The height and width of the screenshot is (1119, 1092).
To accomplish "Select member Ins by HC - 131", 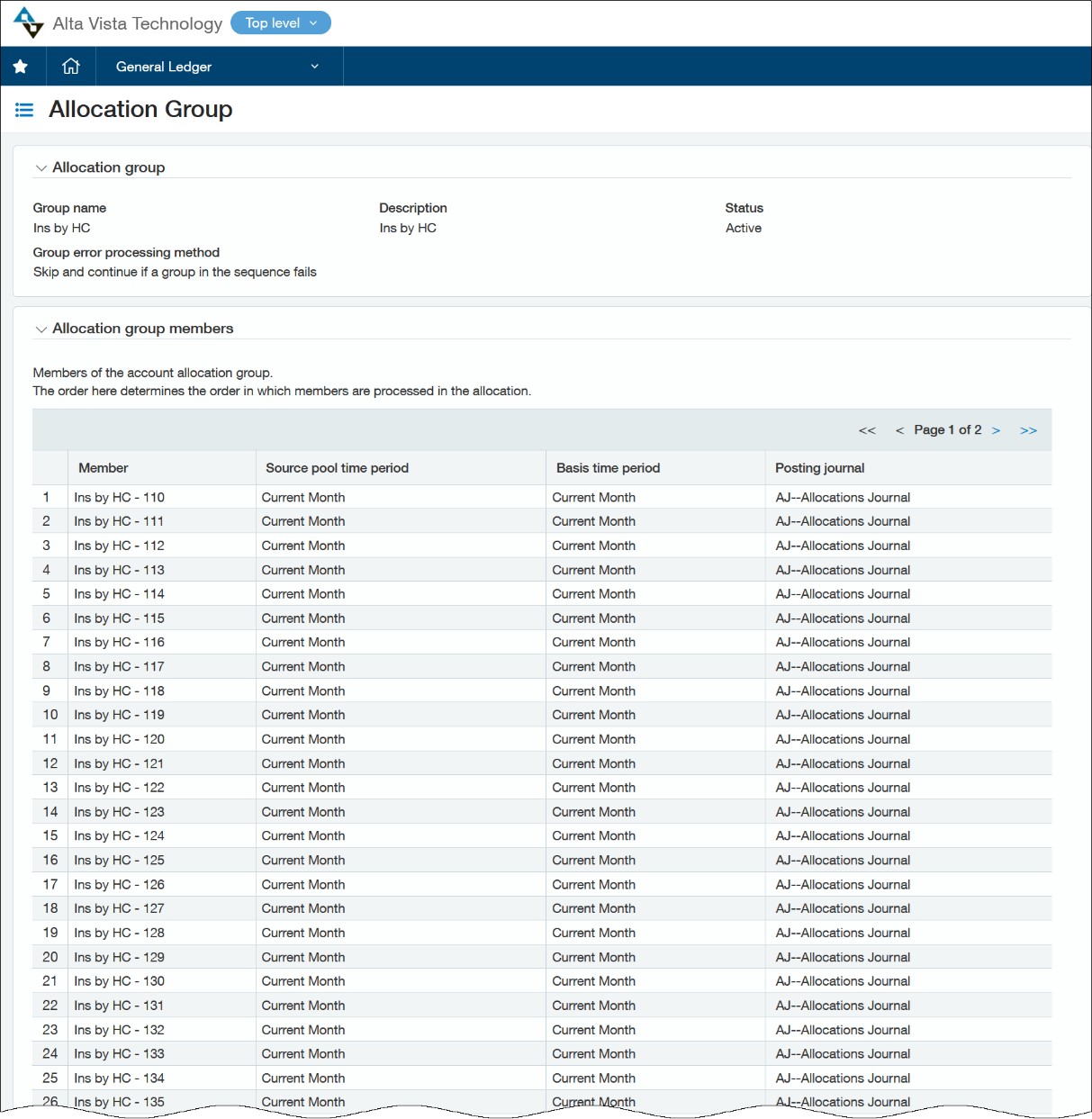I will click(x=120, y=1006).
